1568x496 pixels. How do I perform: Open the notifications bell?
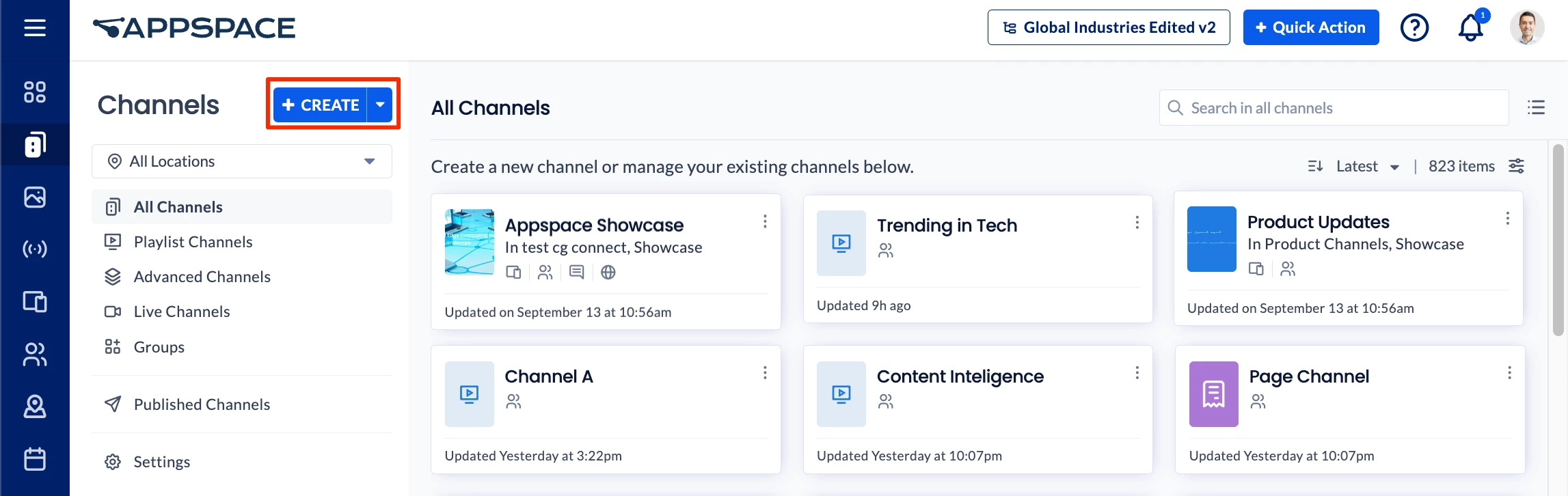[1471, 28]
